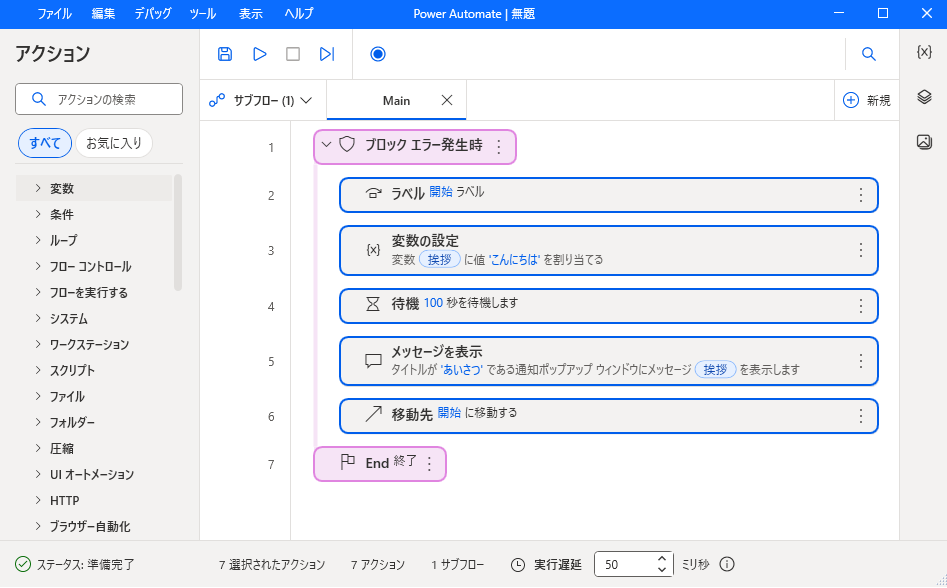The image size is (947, 588).
Task: Switch to お気に入り filter
Action: click(114, 143)
